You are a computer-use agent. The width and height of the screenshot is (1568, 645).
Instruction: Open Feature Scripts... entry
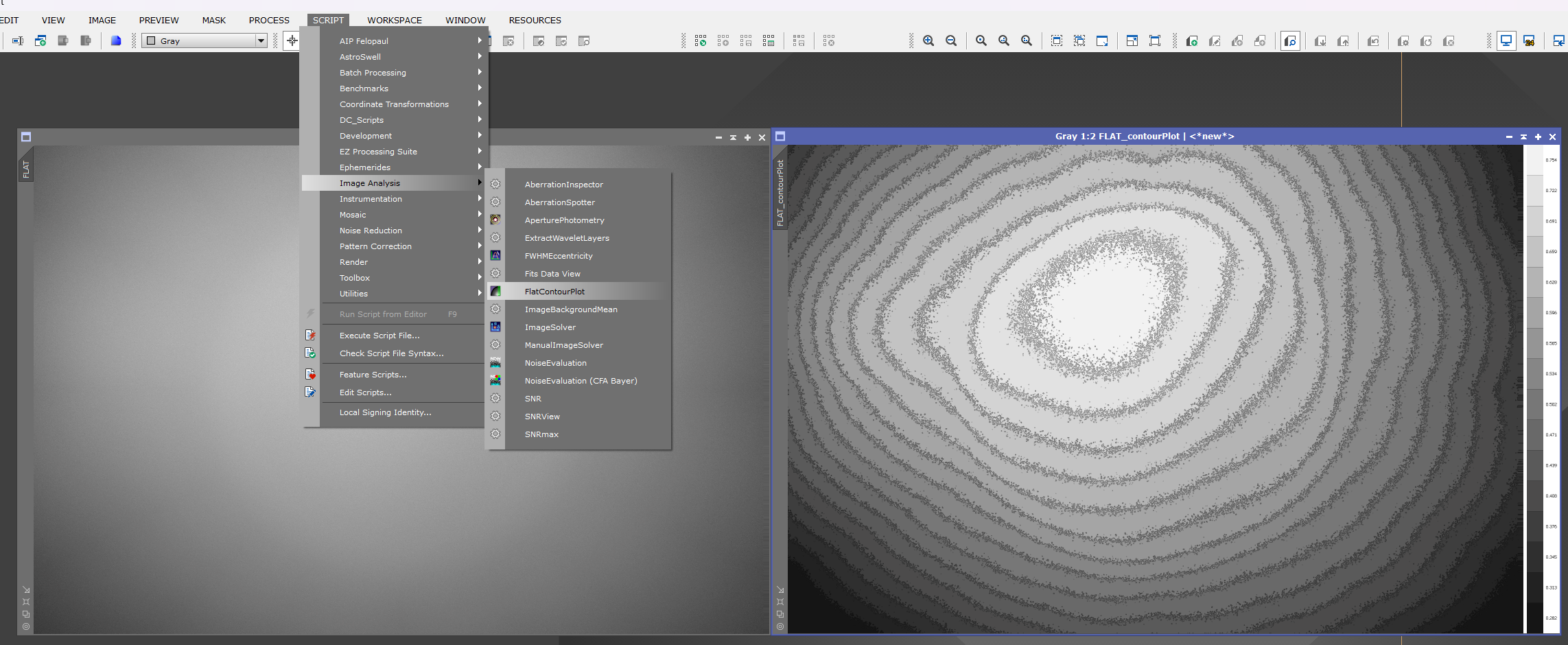click(x=373, y=375)
